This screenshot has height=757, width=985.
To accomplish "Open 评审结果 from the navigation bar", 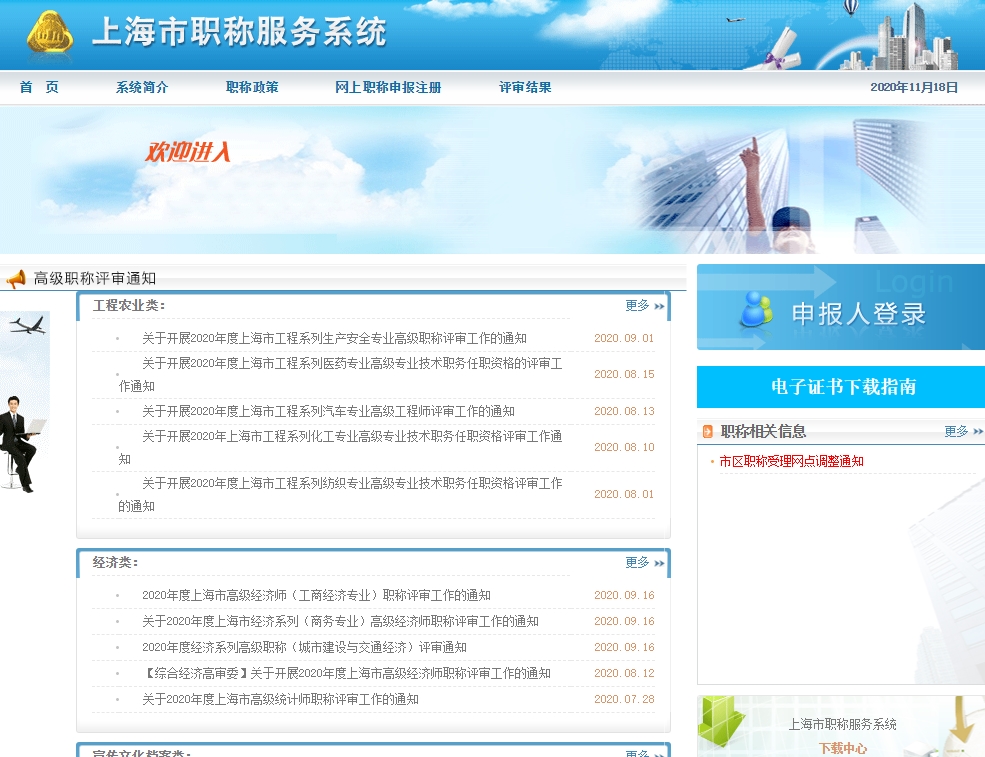I will point(525,87).
